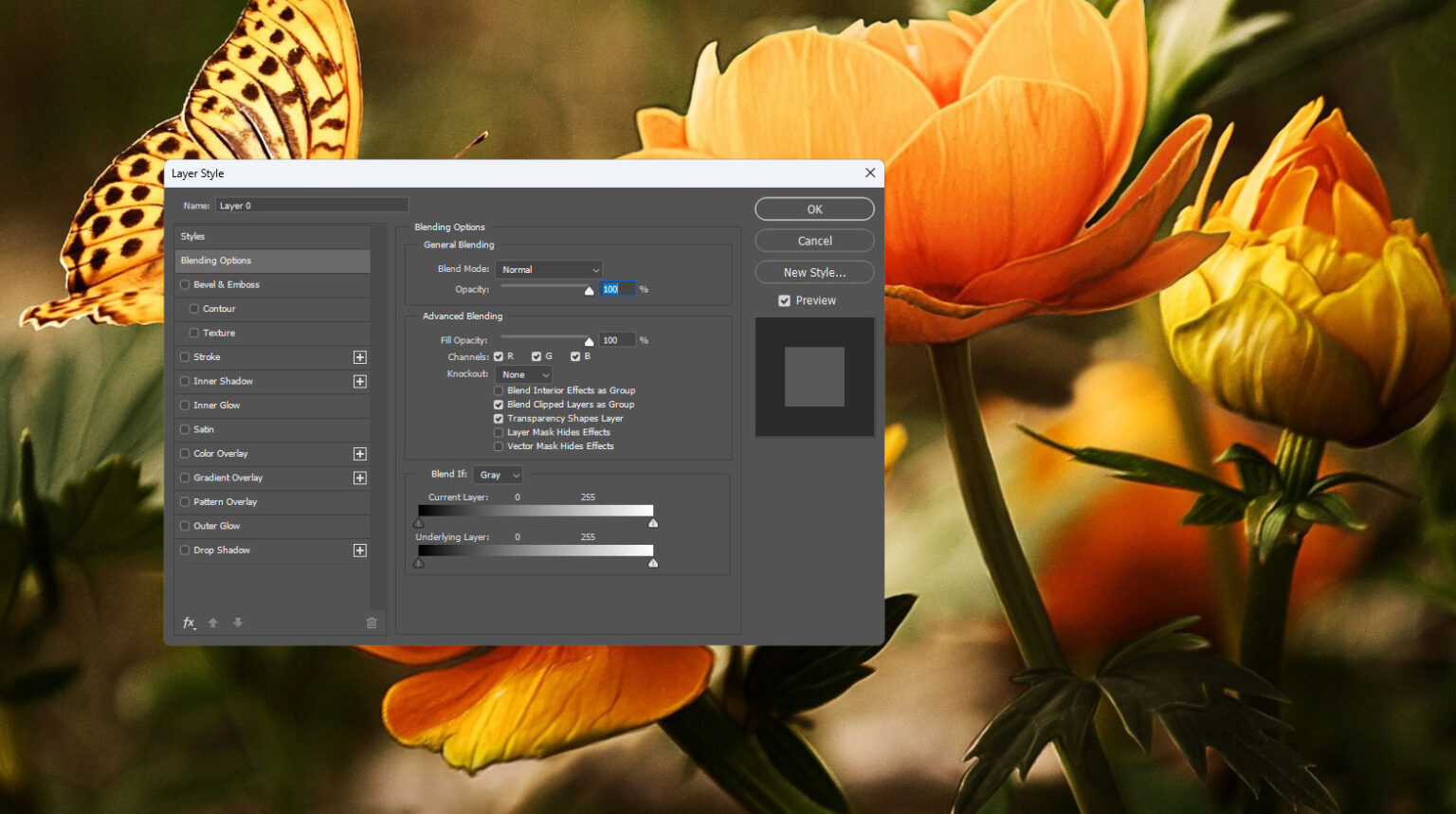Select Bevel & Emboss in styles list

[x=227, y=284]
